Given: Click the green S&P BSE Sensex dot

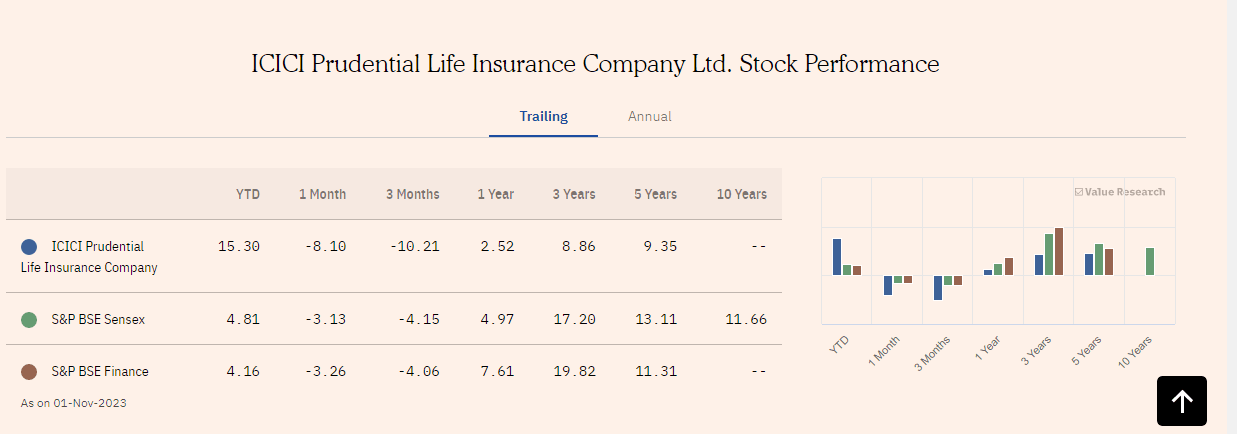Looking at the screenshot, I should pyautogui.click(x=29, y=320).
